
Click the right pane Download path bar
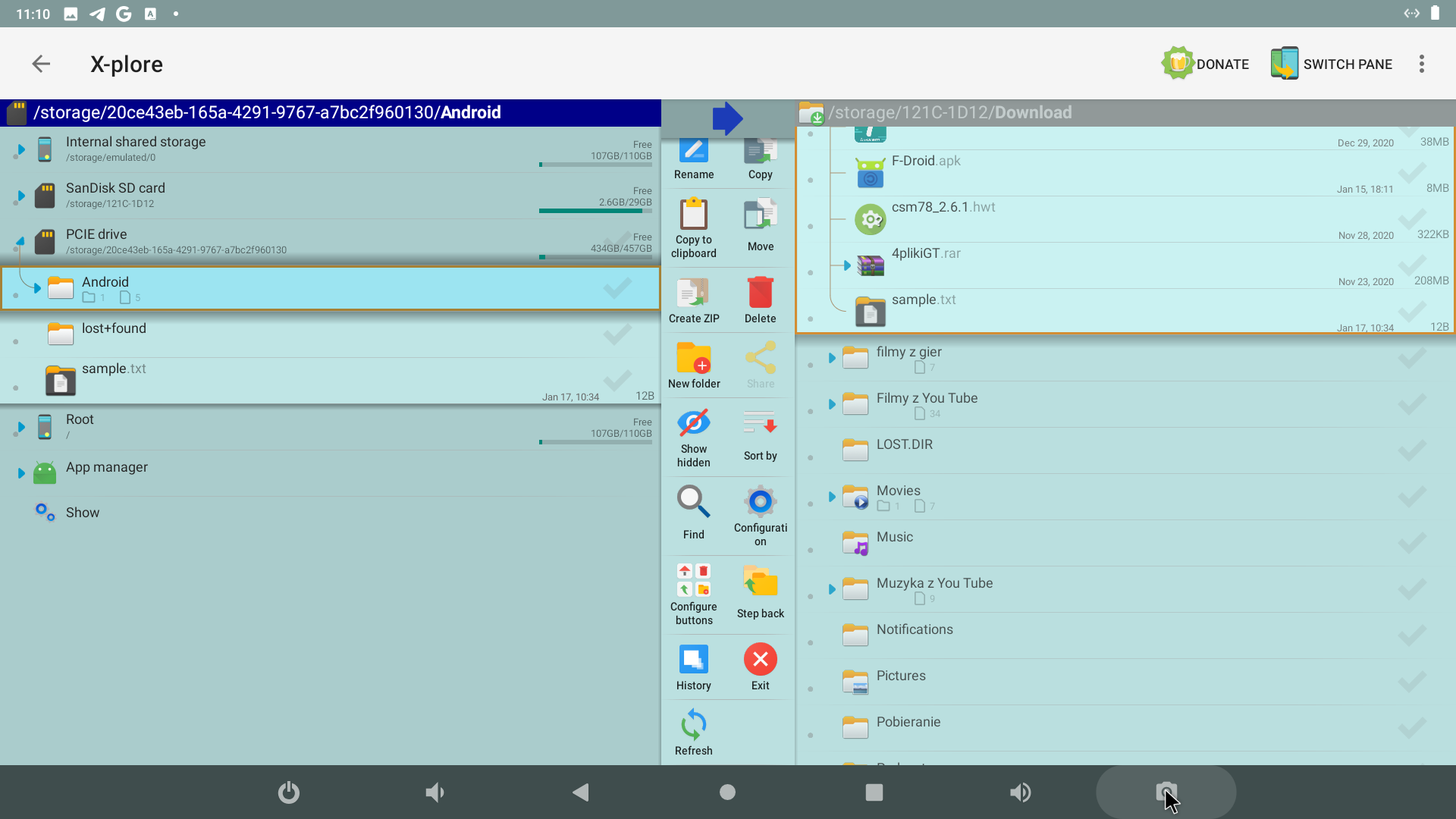[1125, 112]
